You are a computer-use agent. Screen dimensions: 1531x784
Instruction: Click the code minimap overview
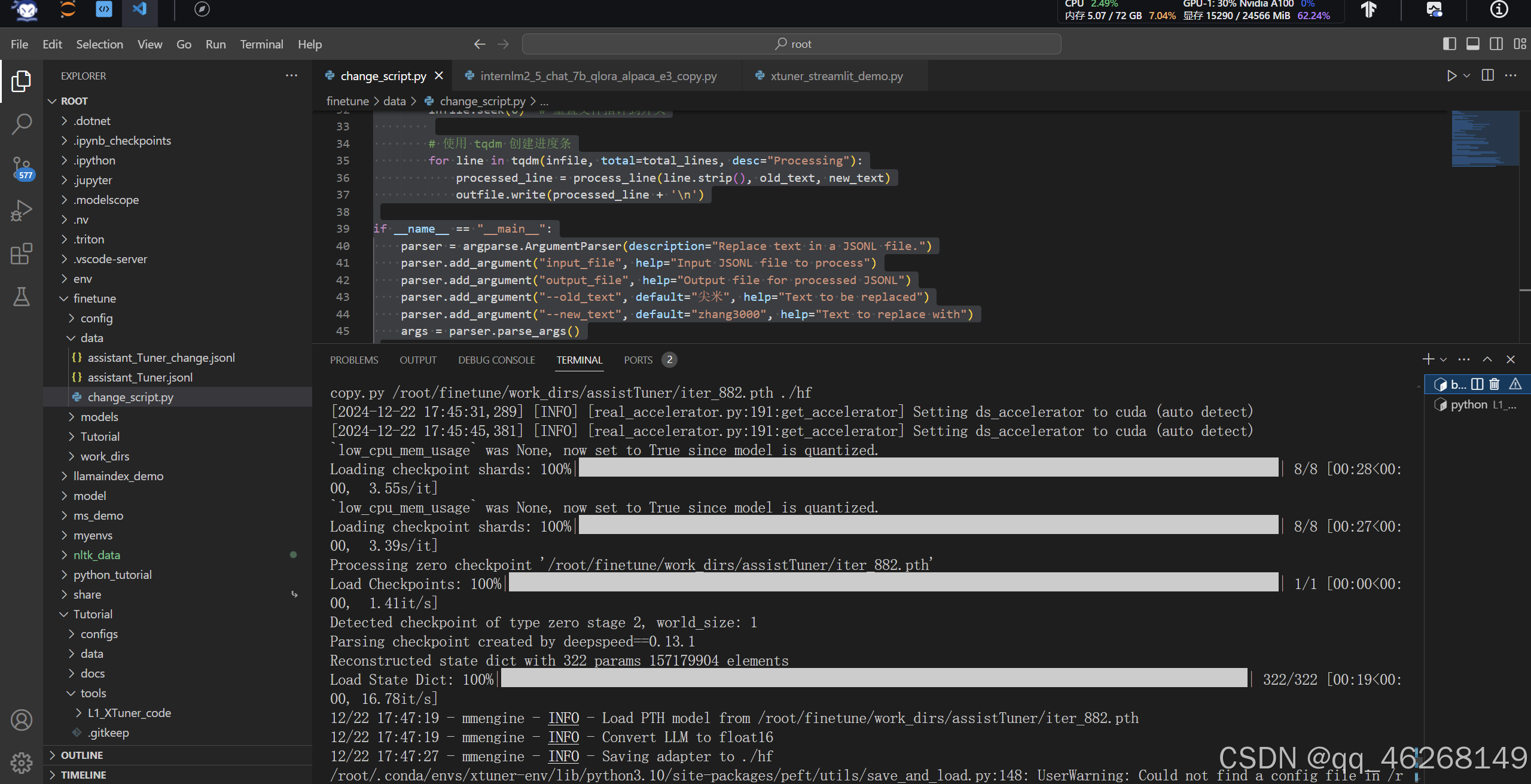pyautogui.click(x=1485, y=139)
